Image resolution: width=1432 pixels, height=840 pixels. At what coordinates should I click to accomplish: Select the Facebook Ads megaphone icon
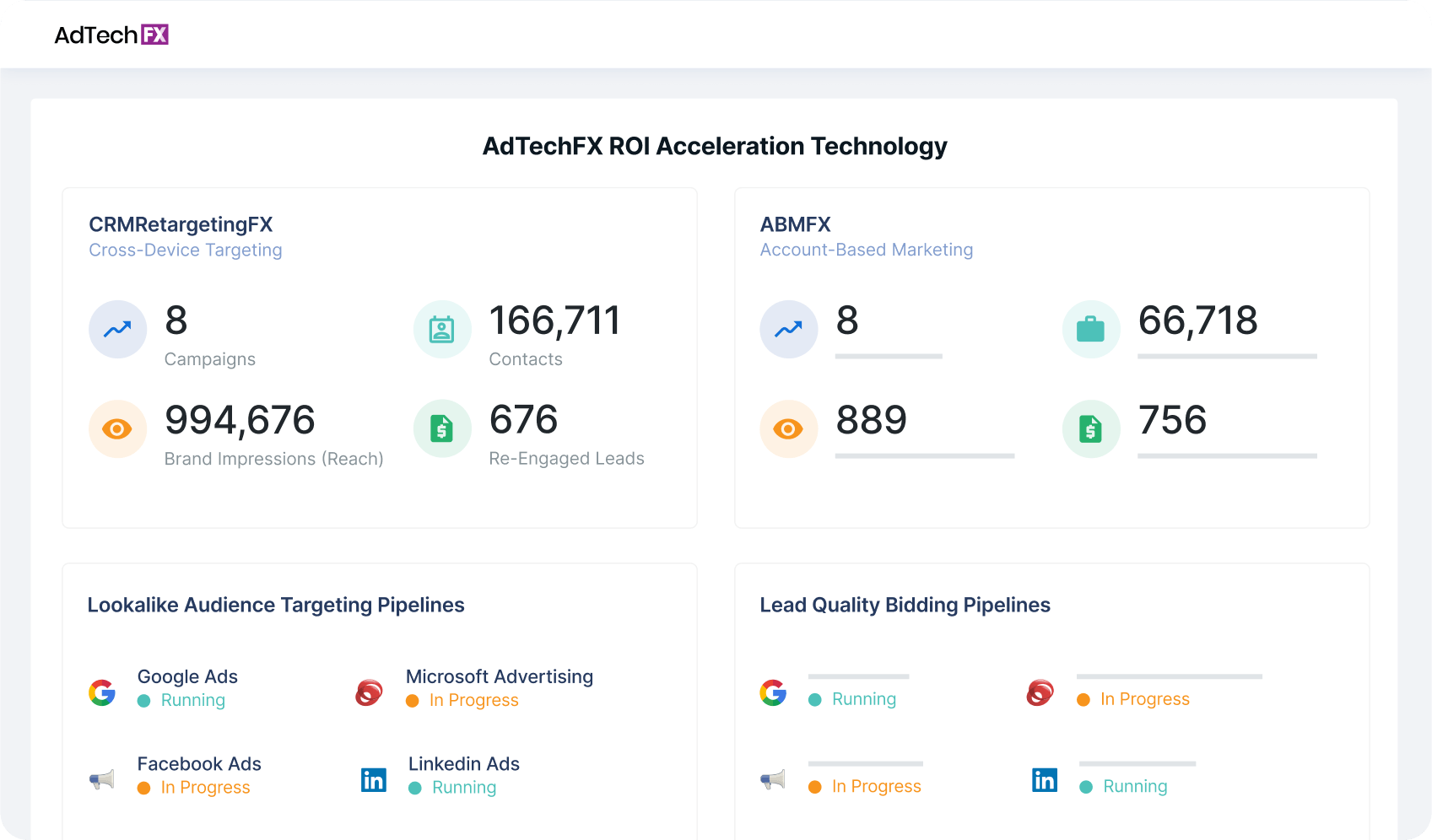point(102,779)
